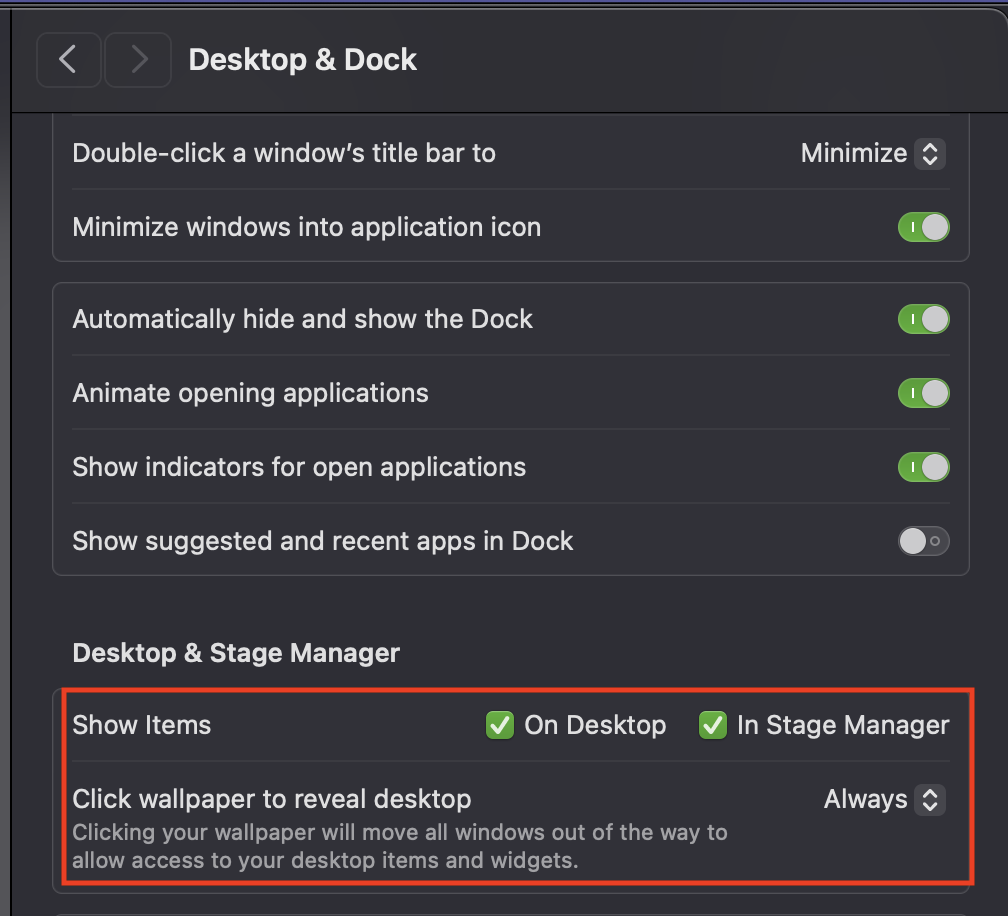Disable Automatically hide and show the Dock
Image resolution: width=1008 pixels, height=916 pixels.
(923, 320)
